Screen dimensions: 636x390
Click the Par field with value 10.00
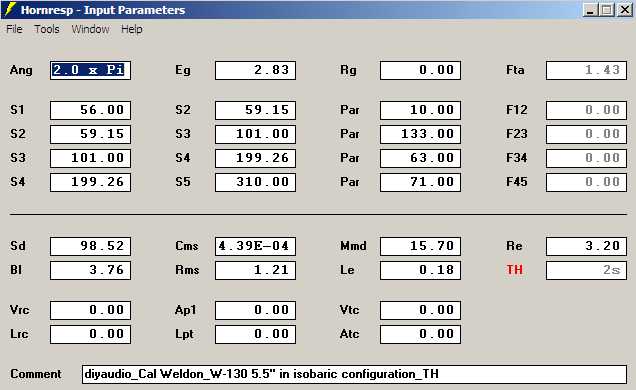[x=421, y=110]
